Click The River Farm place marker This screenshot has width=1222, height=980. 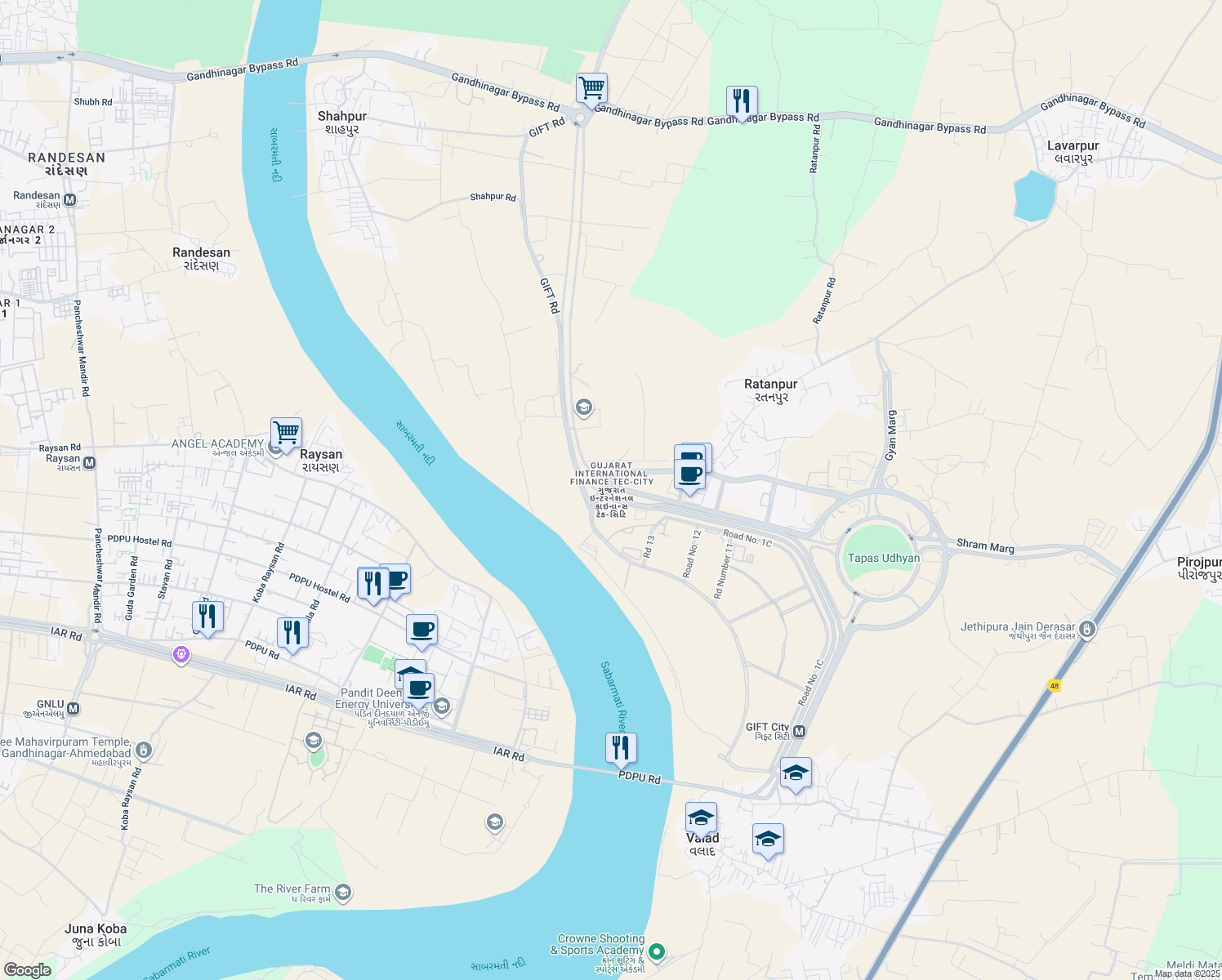(344, 892)
